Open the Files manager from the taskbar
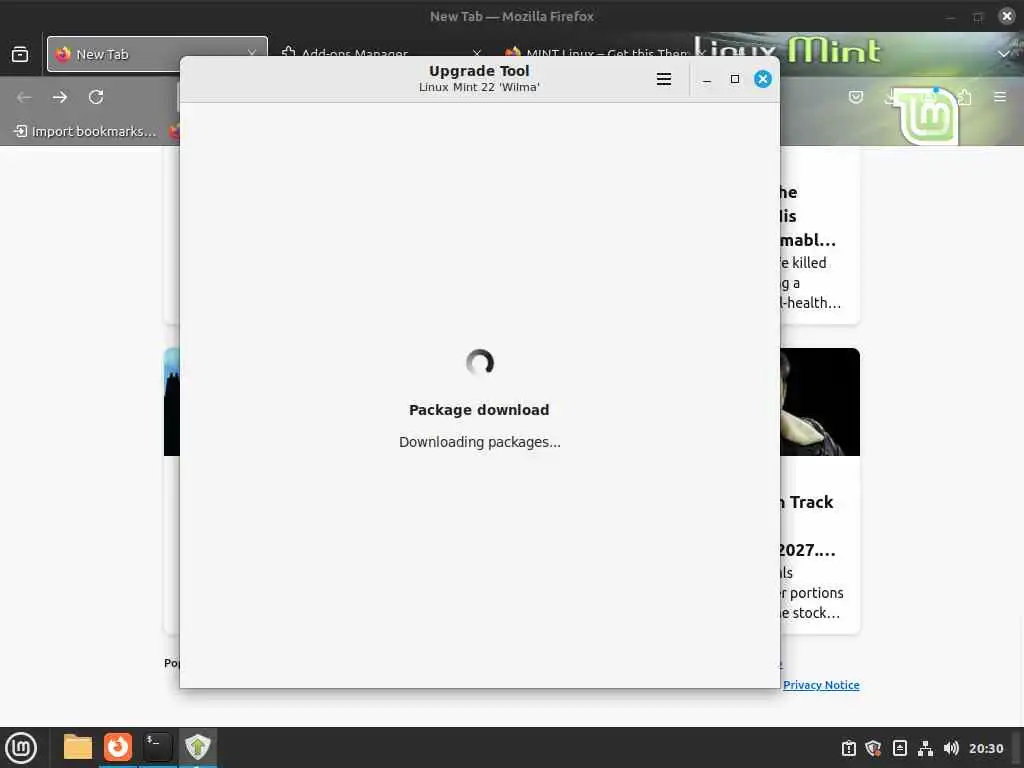The image size is (1024, 768). point(78,747)
